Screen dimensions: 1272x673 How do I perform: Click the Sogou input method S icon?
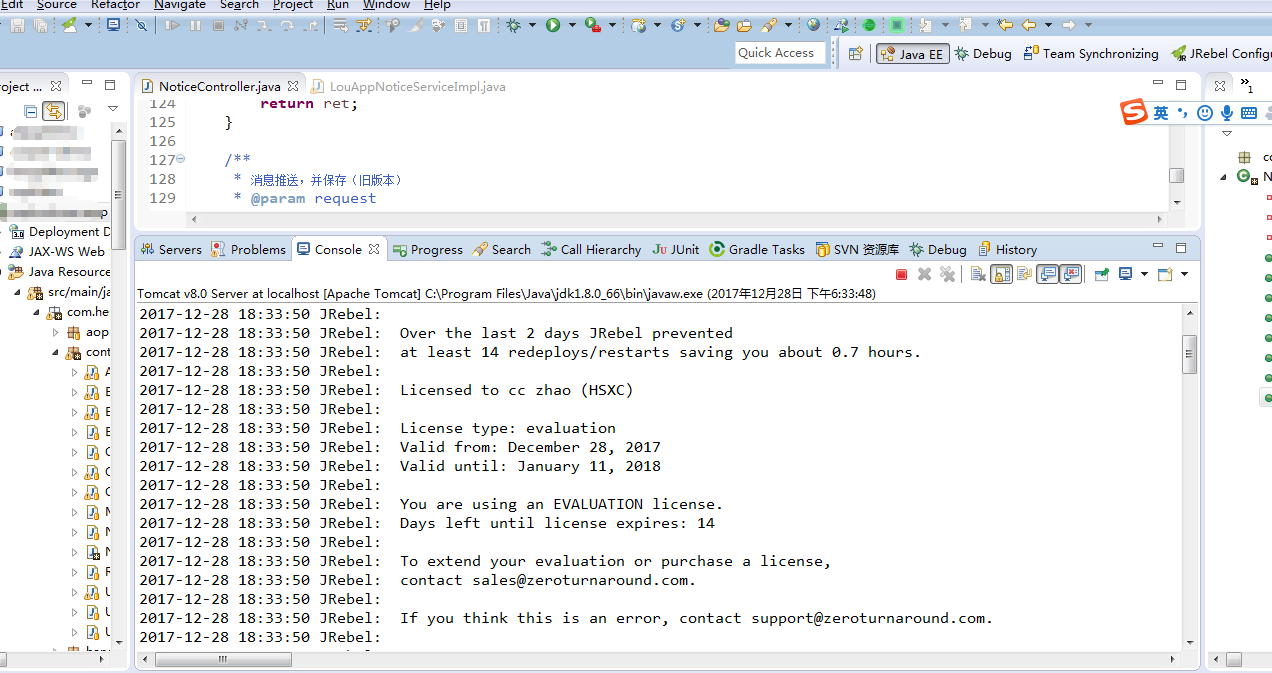click(x=1134, y=113)
